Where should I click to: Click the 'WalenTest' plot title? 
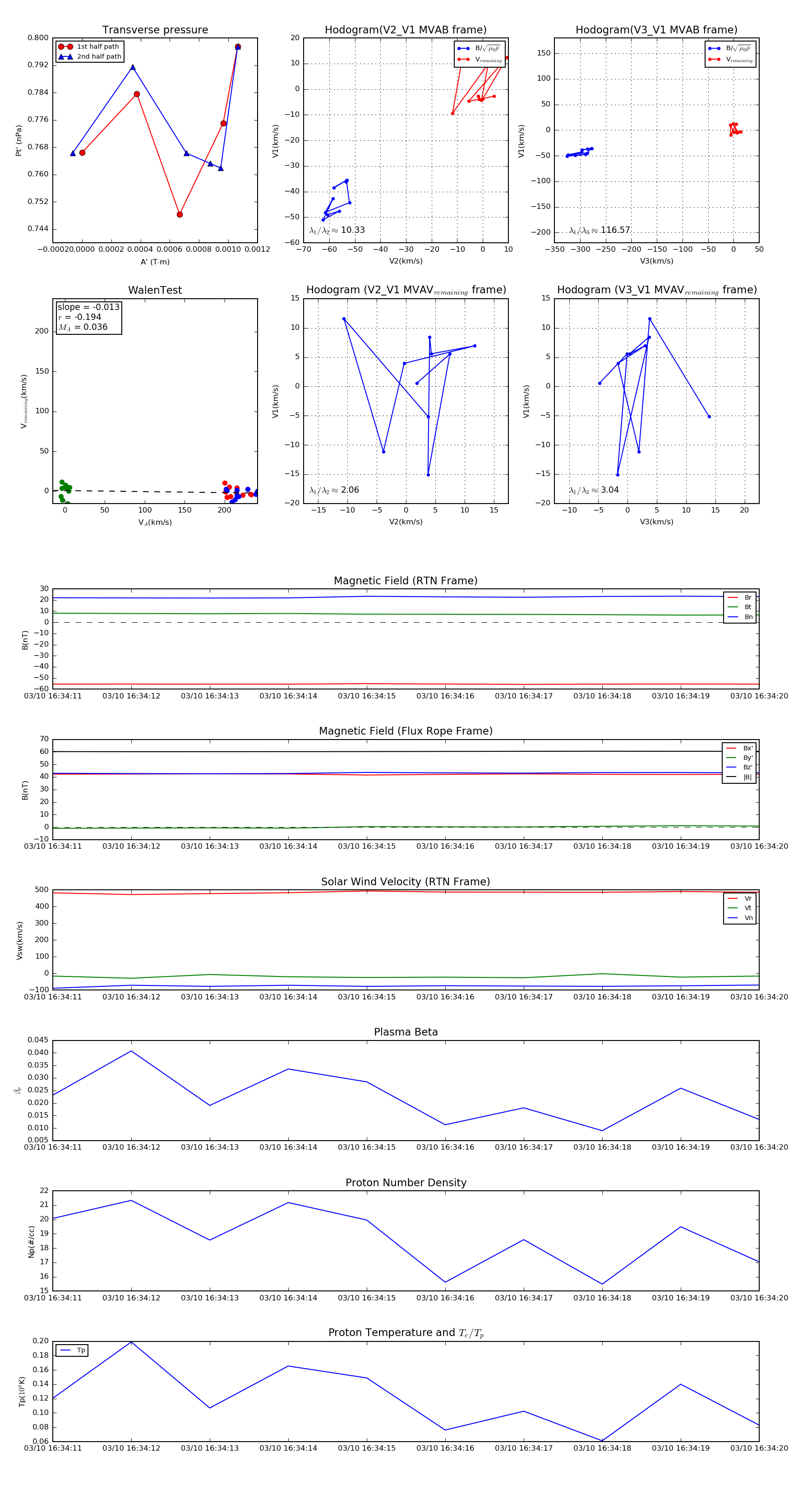click(155, 290)
